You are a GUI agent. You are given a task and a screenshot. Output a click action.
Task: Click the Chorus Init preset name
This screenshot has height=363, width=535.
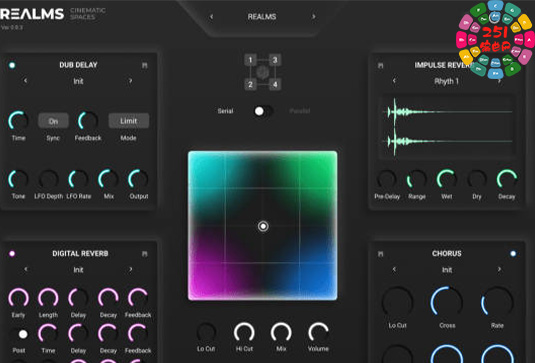click(x=447, y=270)
